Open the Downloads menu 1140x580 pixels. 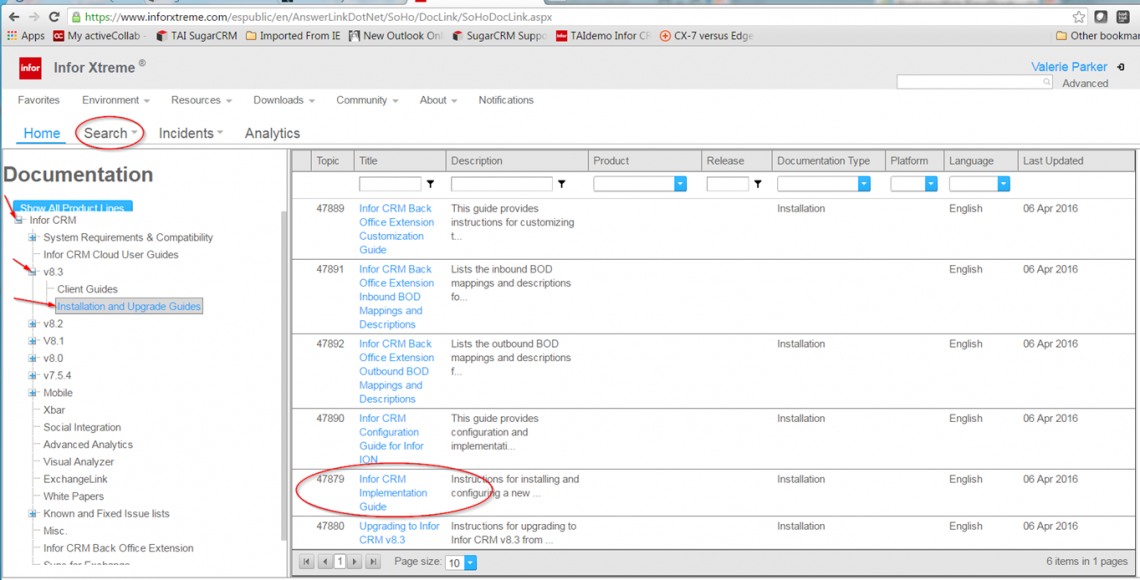point(283,100)
